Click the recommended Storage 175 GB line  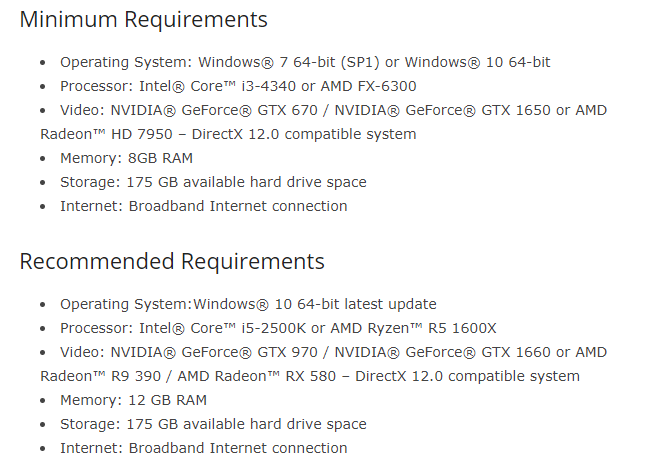click(213, 425)
